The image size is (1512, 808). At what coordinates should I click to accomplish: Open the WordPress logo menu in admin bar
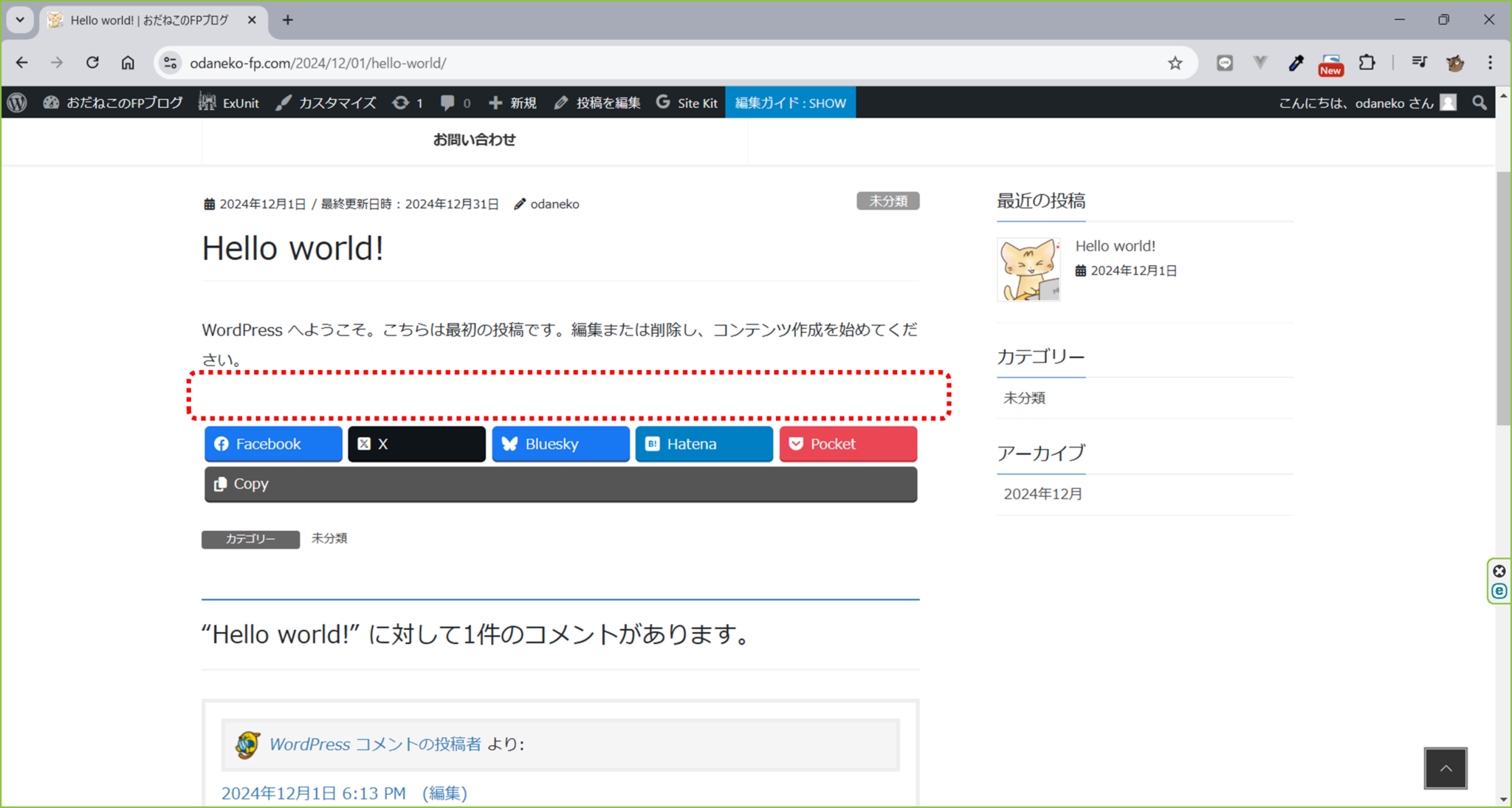(16, 102)
